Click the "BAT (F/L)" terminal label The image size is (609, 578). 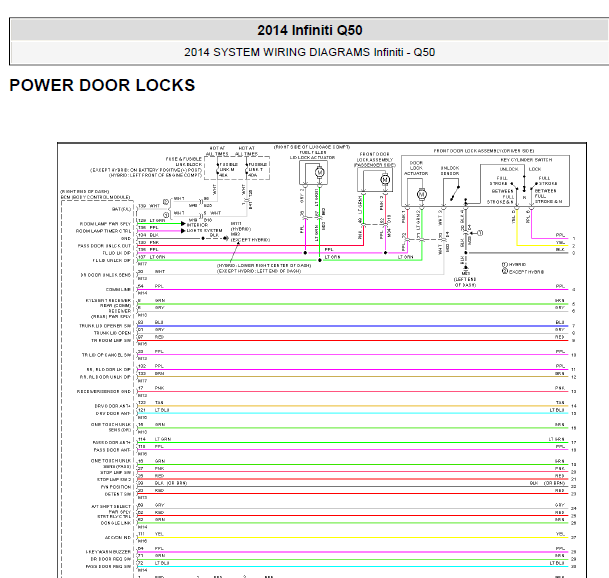click(122, 209)
